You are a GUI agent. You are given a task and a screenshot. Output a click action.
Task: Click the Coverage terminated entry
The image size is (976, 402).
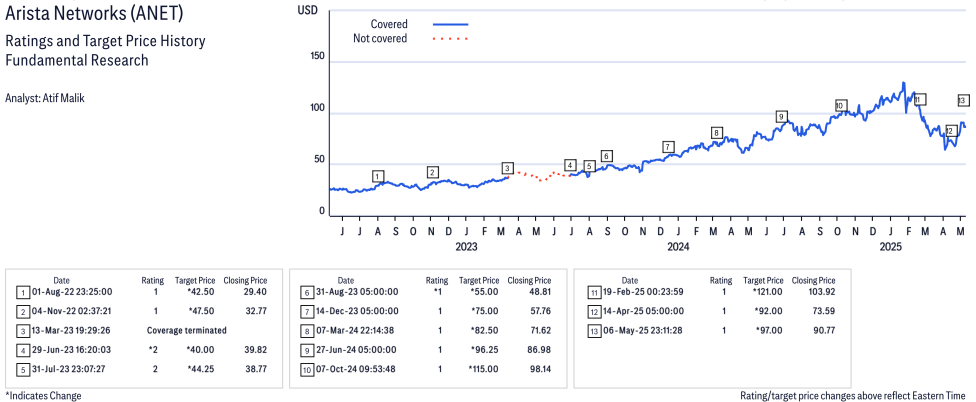point(187,330)
